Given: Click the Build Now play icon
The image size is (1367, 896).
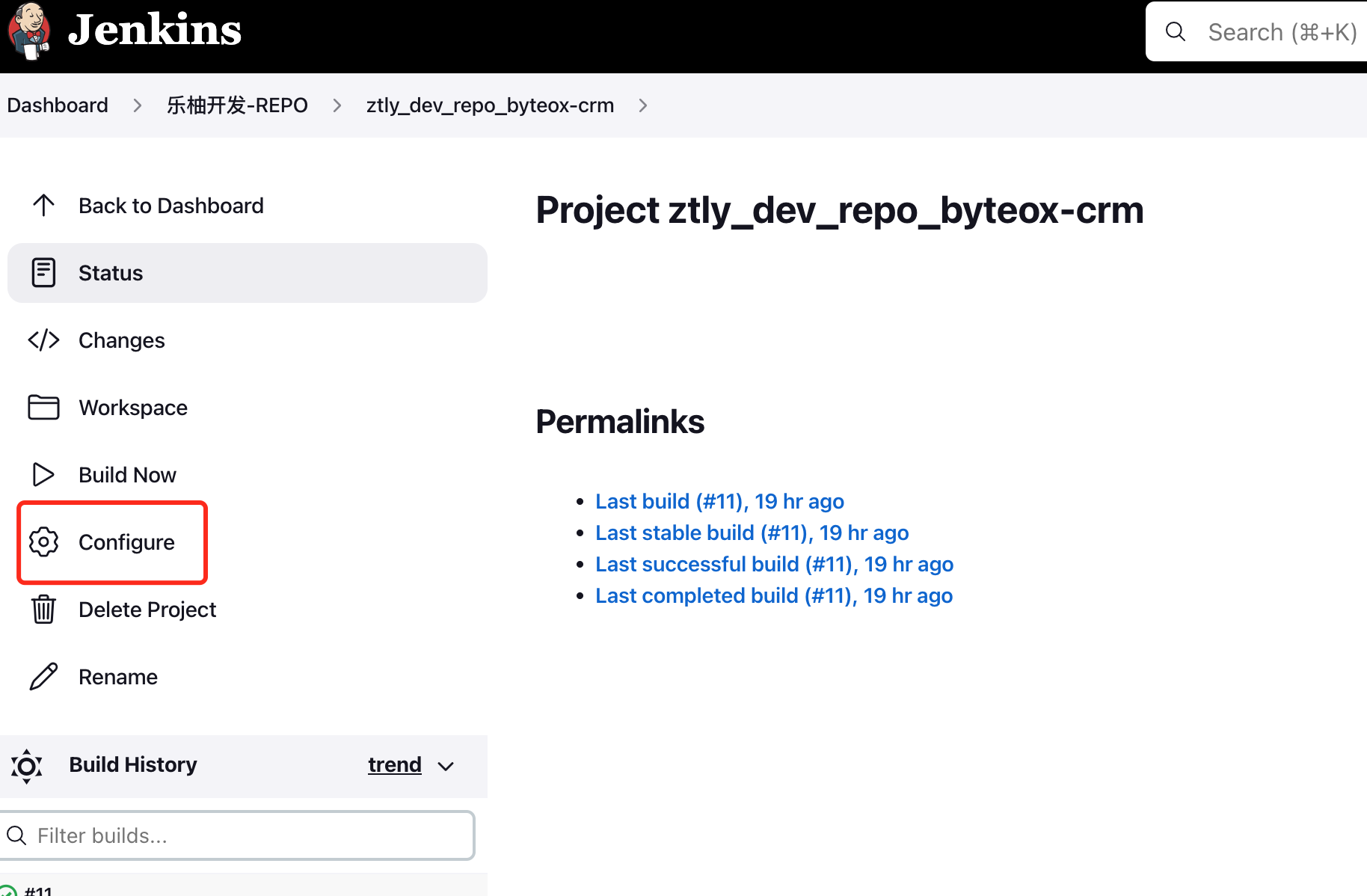Looking at the screenshot, I should [43, 475].
